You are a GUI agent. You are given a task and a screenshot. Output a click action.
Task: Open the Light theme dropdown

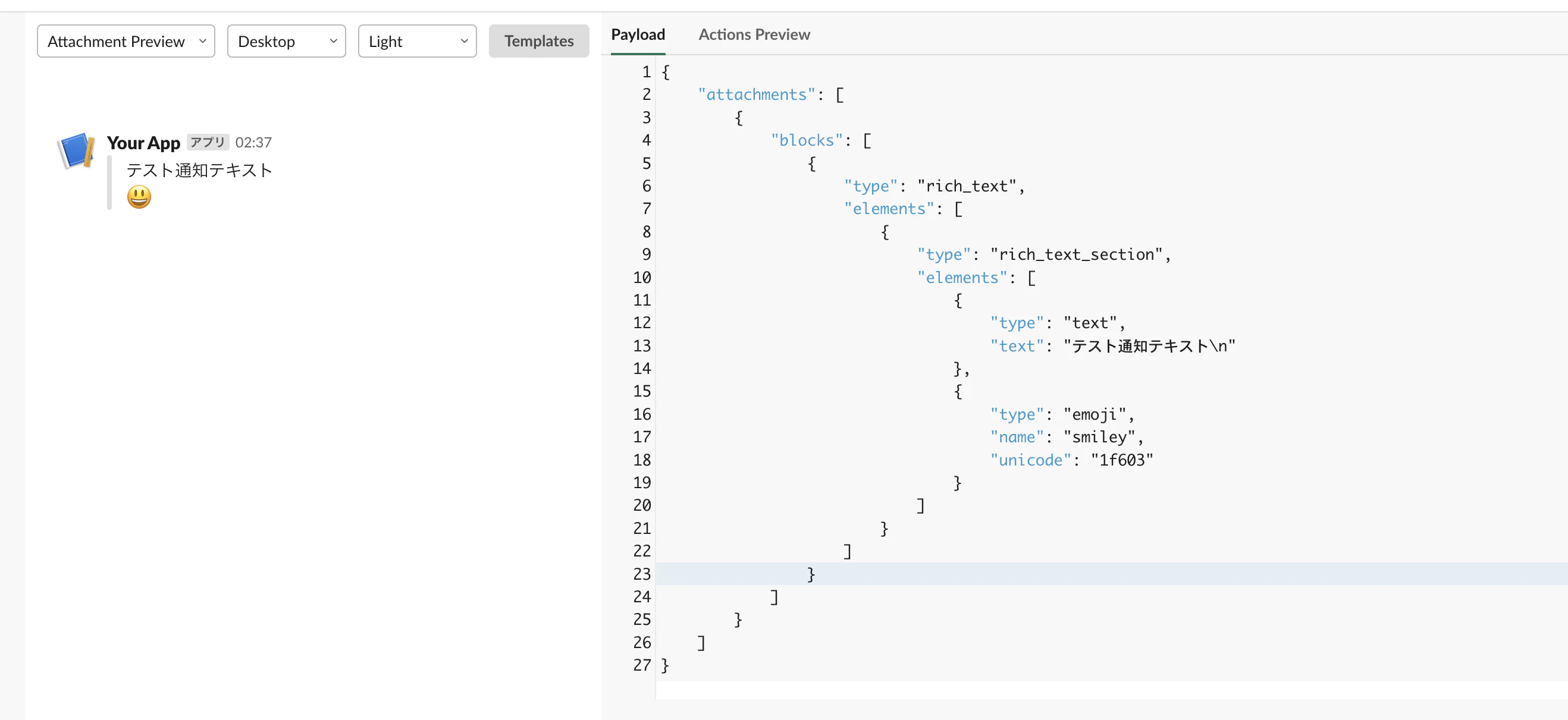[417, 42]
